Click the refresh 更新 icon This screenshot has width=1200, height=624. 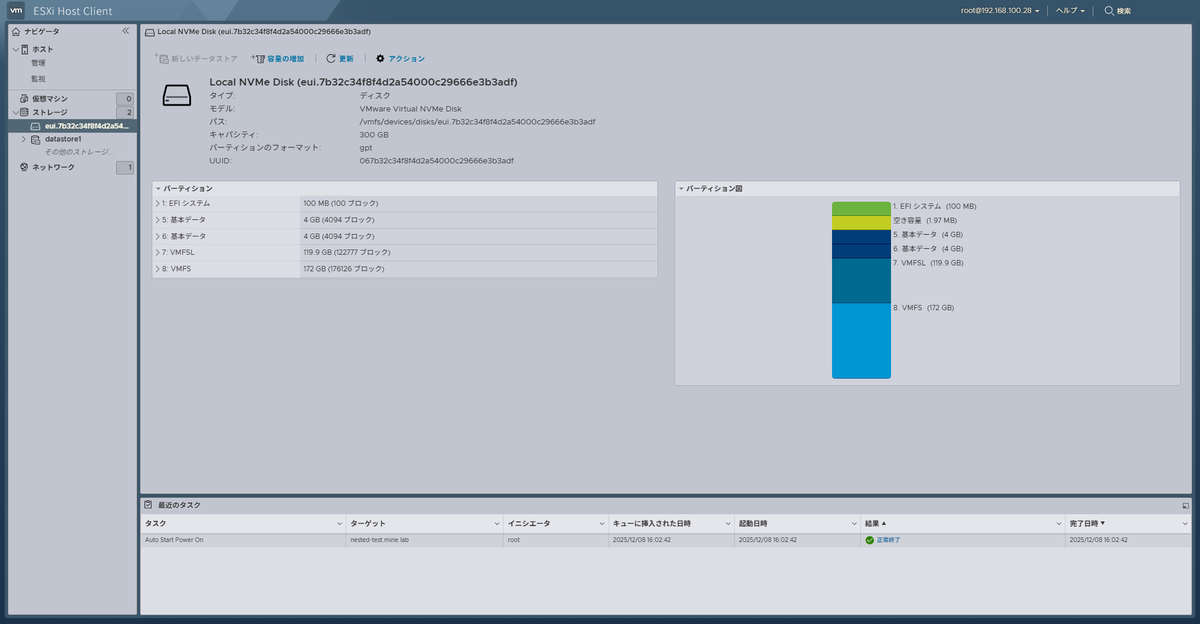(x=331, y=59)
